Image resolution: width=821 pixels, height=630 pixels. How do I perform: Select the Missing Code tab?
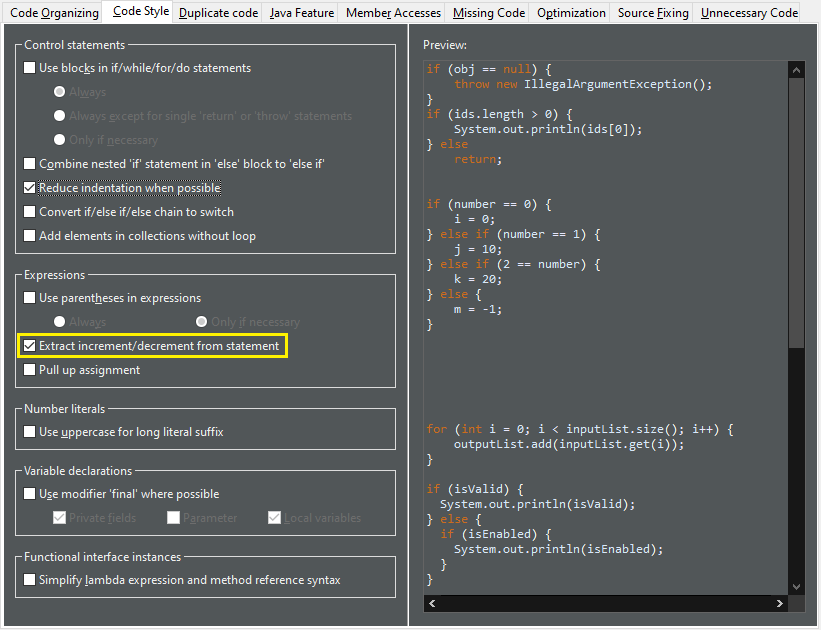coord(489,13)
